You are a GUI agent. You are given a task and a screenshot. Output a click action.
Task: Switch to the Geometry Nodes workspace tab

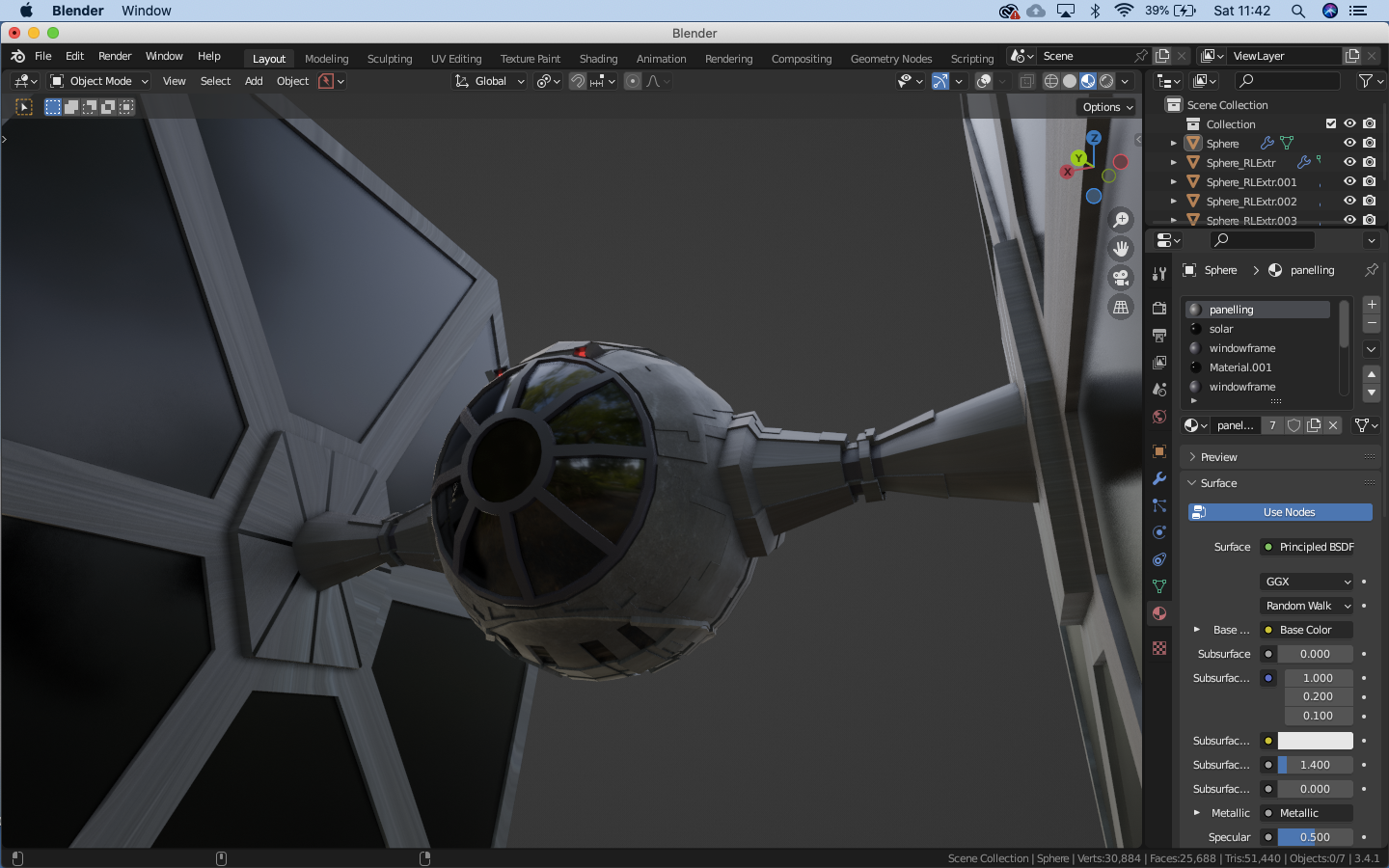(891, 59)
